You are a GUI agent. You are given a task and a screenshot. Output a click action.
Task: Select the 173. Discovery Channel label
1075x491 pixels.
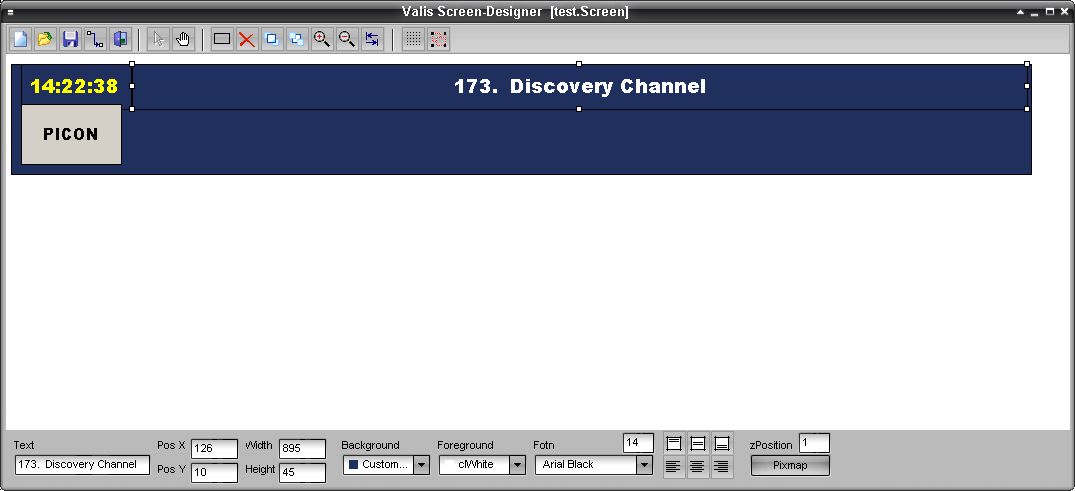580,86
